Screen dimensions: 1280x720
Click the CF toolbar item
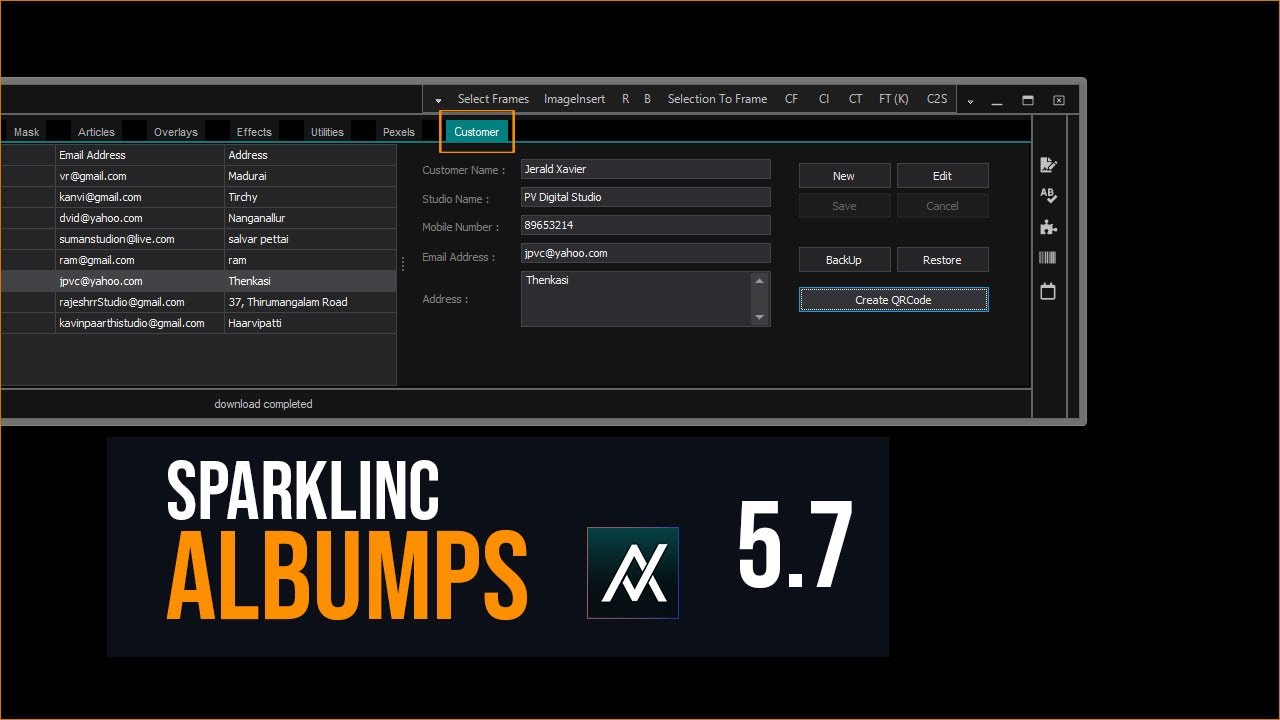click(x=791, y=99)
